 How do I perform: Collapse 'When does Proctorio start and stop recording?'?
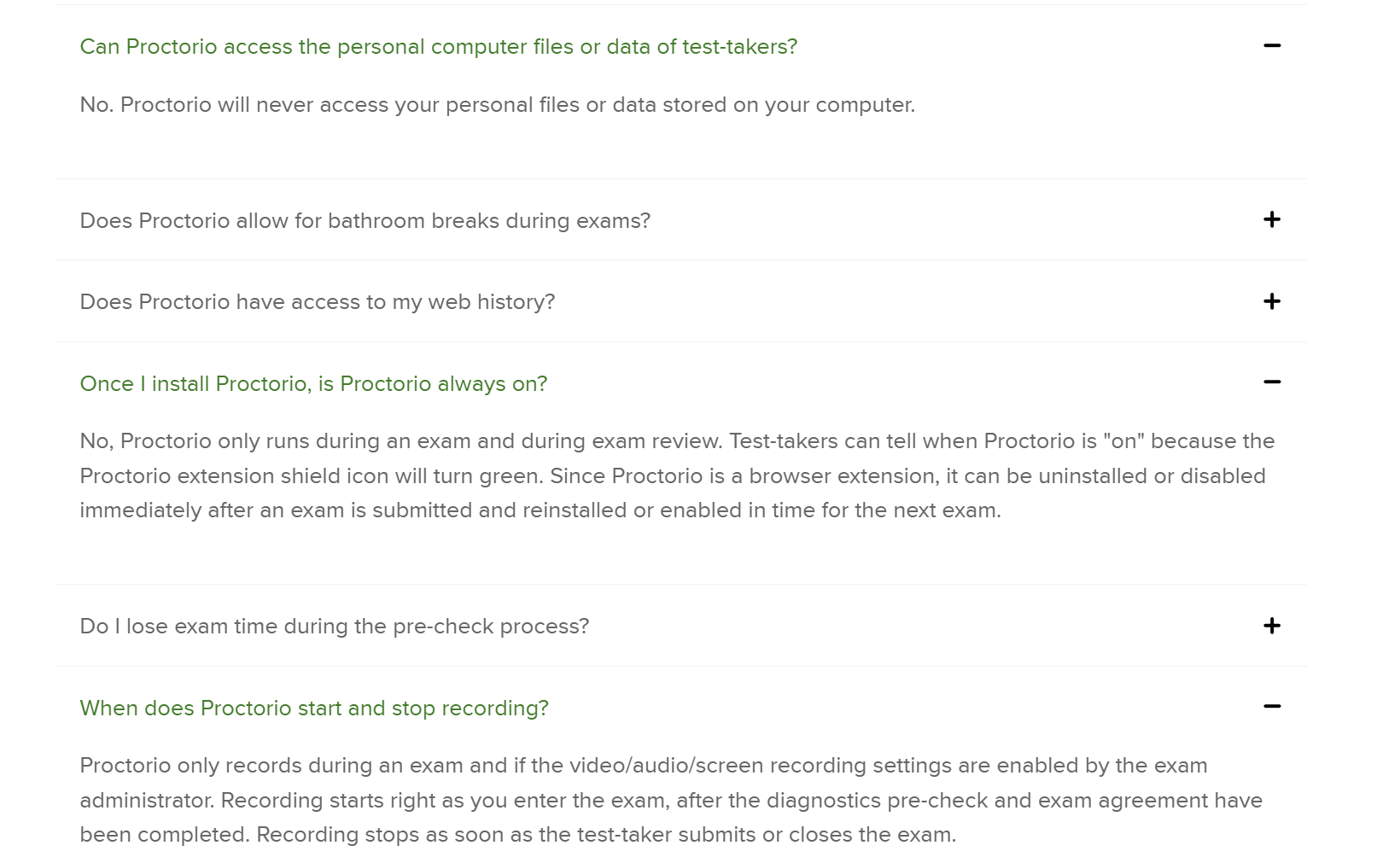[x=313, y=708]
